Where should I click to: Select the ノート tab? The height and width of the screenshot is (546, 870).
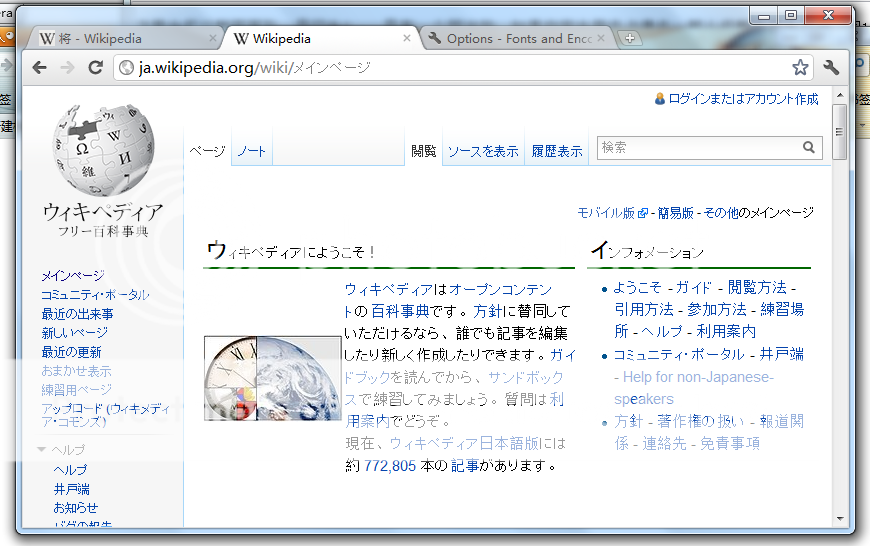(251, 151)
